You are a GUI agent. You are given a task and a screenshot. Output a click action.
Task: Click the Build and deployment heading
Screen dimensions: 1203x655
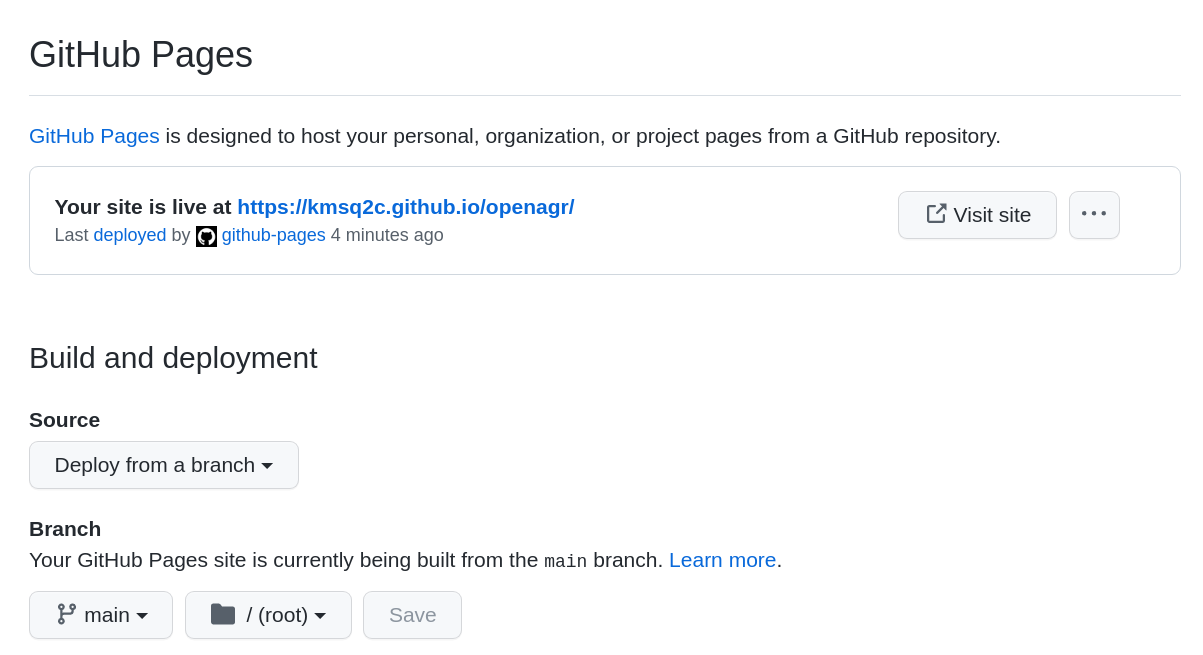173,358
